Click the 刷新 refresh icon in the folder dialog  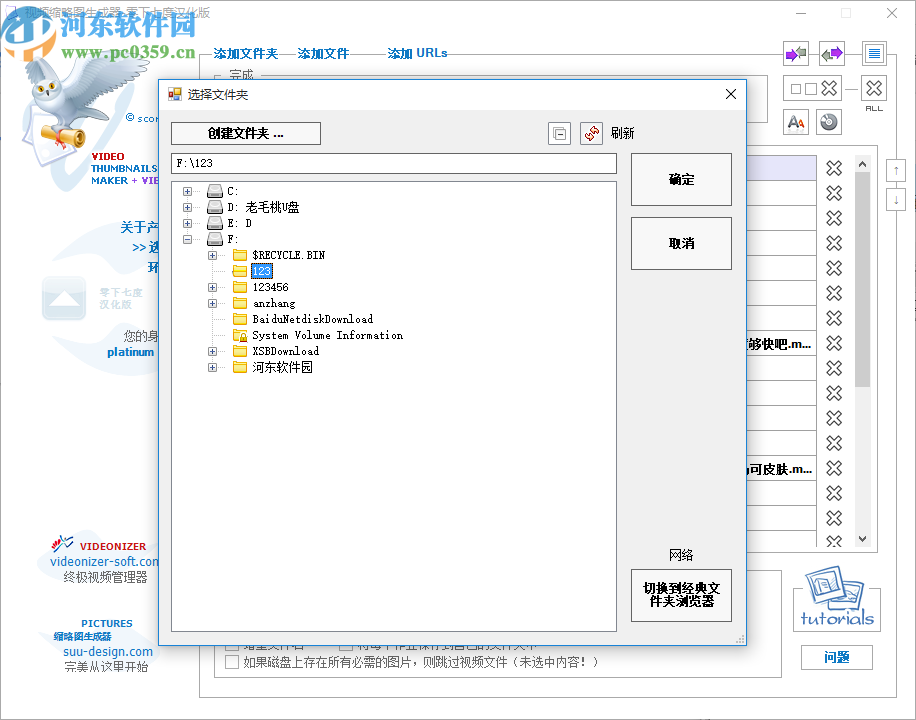590,133
